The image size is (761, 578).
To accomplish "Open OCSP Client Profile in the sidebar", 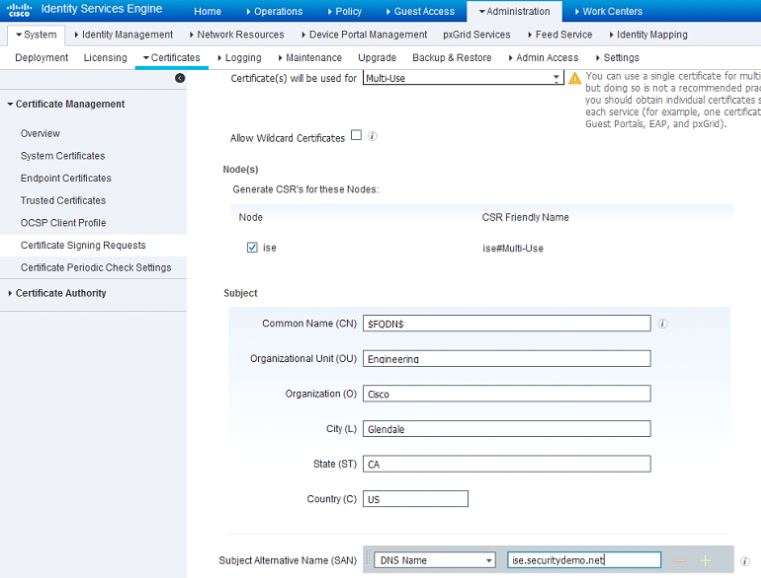I will point(63,223).
